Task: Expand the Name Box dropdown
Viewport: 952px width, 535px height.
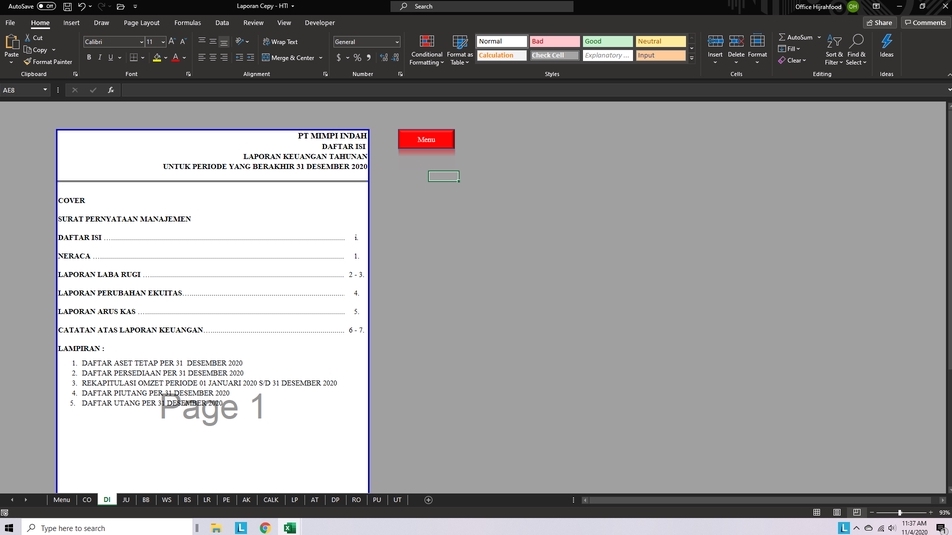Action: (45, 90)
